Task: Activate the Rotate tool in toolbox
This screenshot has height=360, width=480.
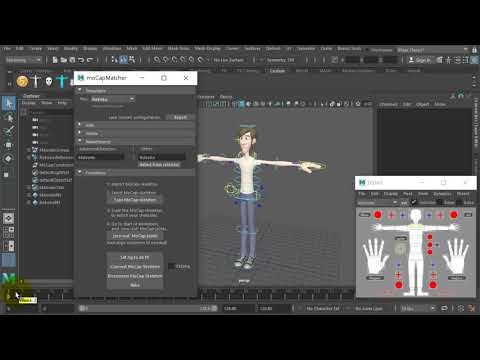Action: [x=9, y=159]
